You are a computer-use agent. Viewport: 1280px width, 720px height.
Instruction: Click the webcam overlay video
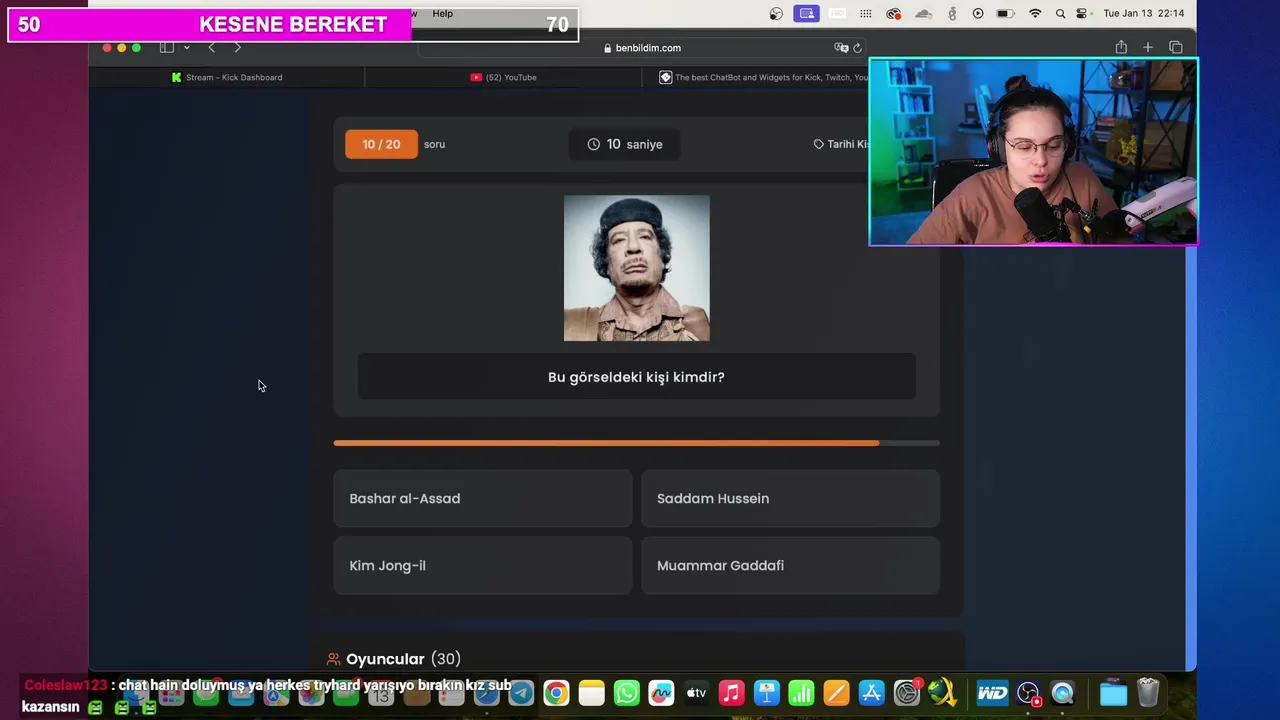pos(1033,152)
